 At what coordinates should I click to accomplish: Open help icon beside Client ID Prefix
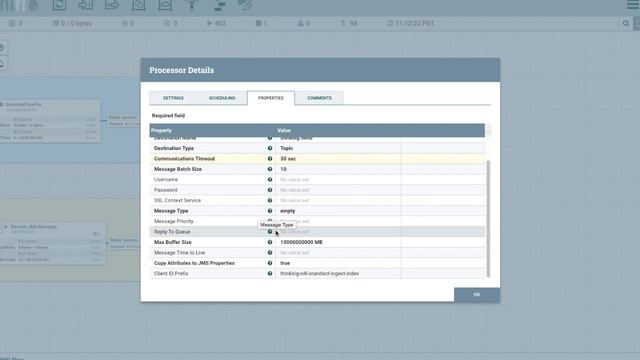point(270,273)
